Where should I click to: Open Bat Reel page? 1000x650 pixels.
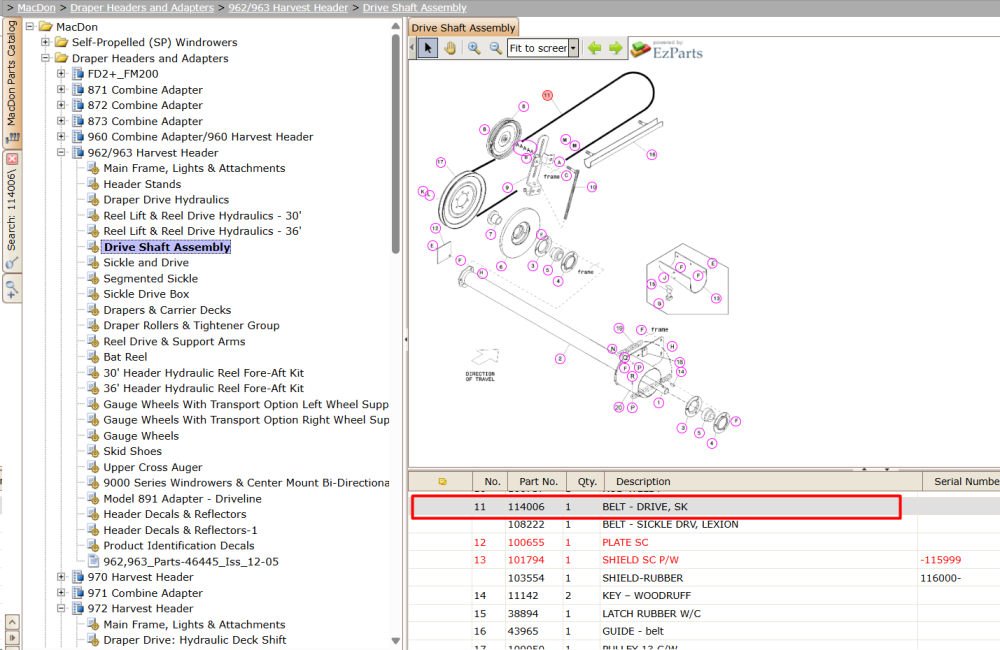pos(125,357)
